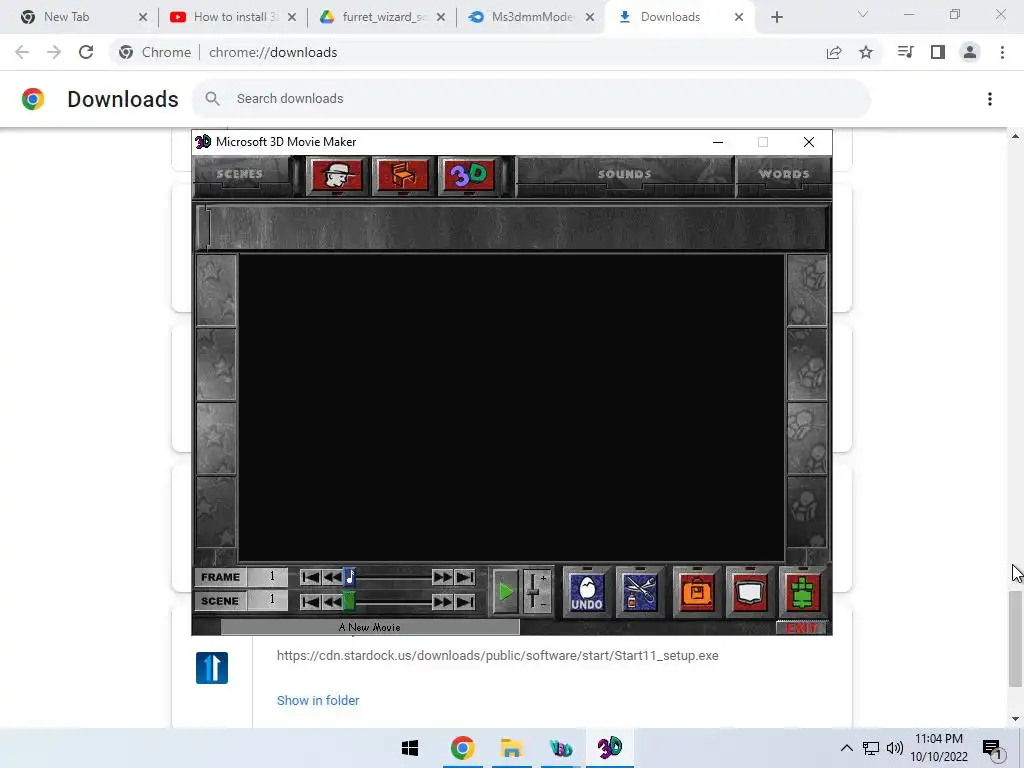This screenshot has width=1024, height=768.
Task: Open Chrome profile icon
Action: [x=970, y=52]
